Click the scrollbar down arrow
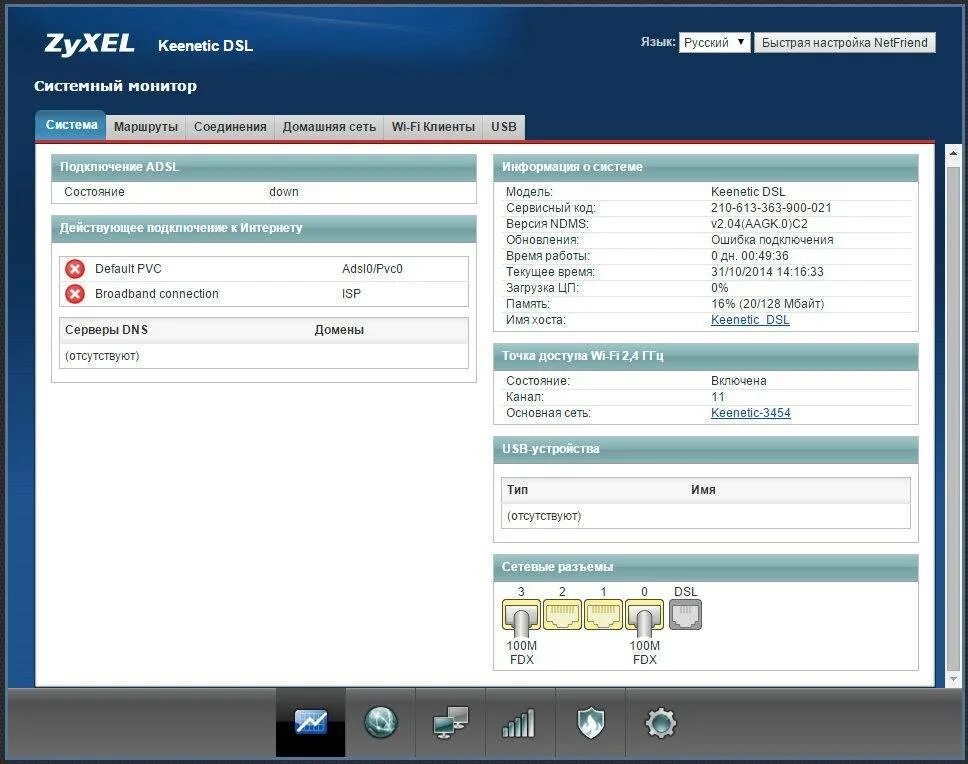The height and width of the screenshot is (764, 968). click(x=953, y=679)
